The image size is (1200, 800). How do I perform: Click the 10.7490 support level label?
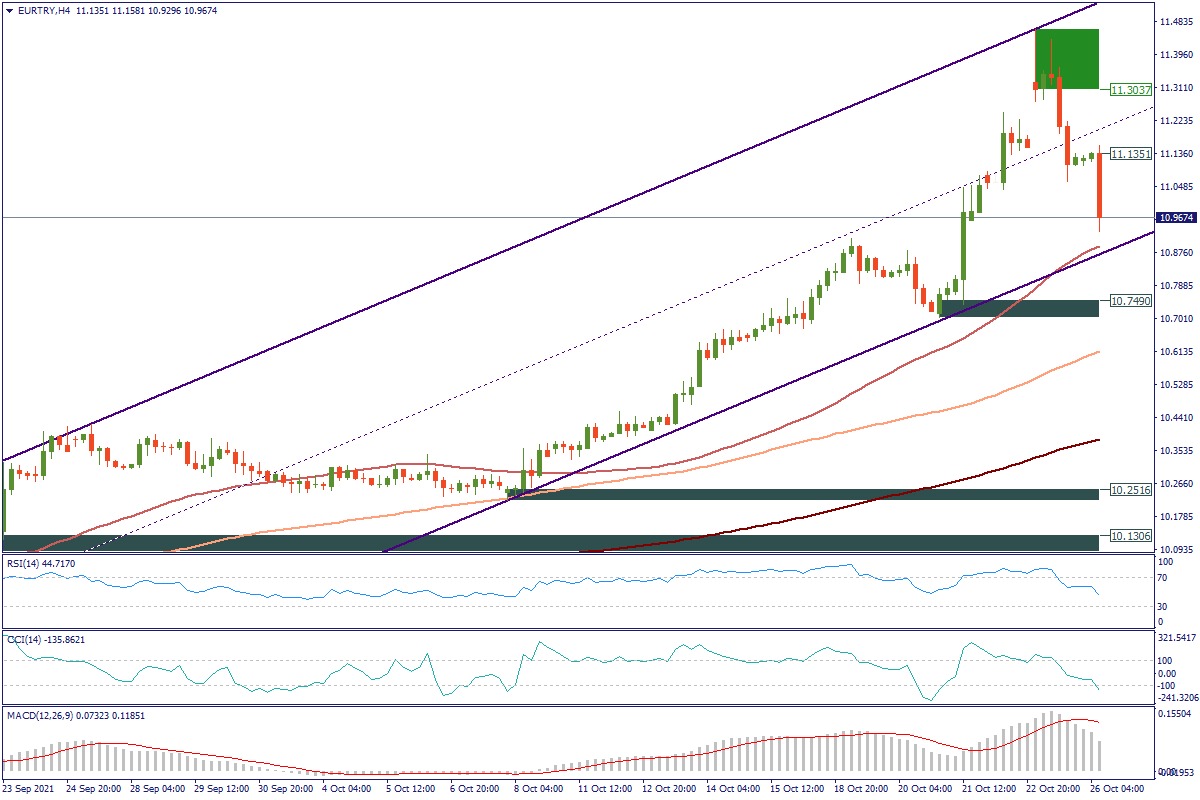click(x=1131, y=300)
